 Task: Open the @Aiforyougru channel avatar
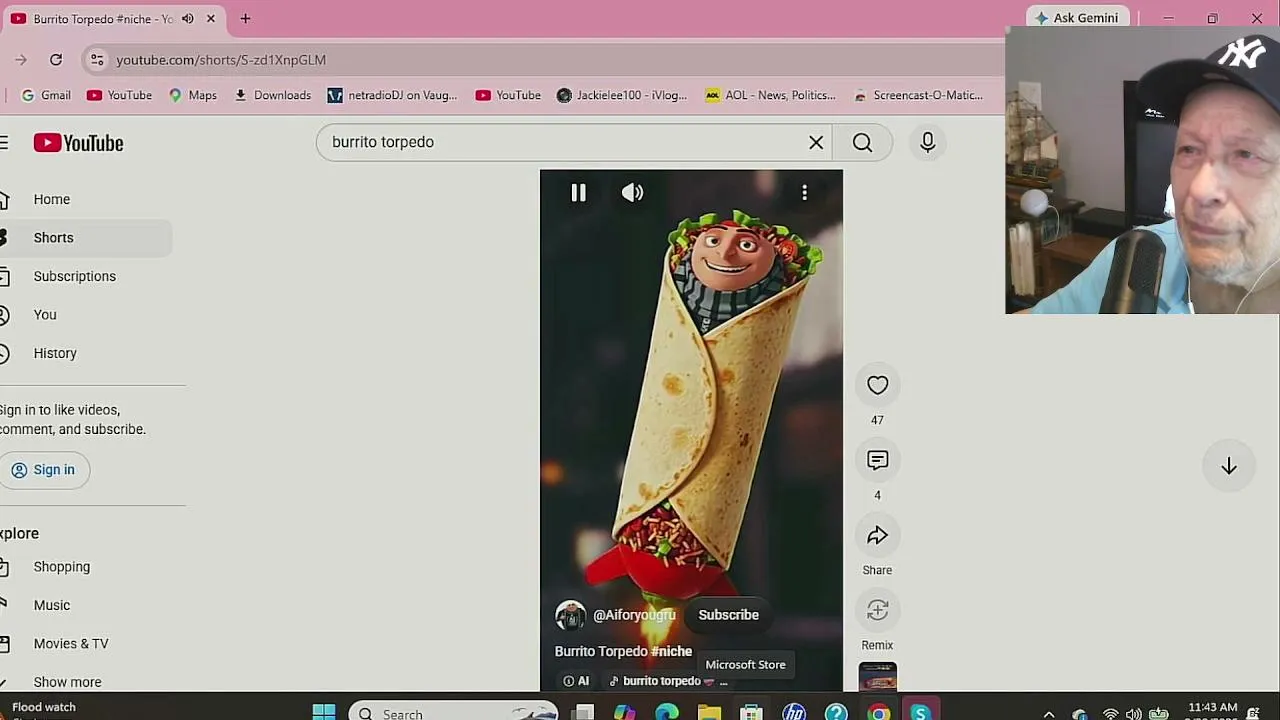570,615
